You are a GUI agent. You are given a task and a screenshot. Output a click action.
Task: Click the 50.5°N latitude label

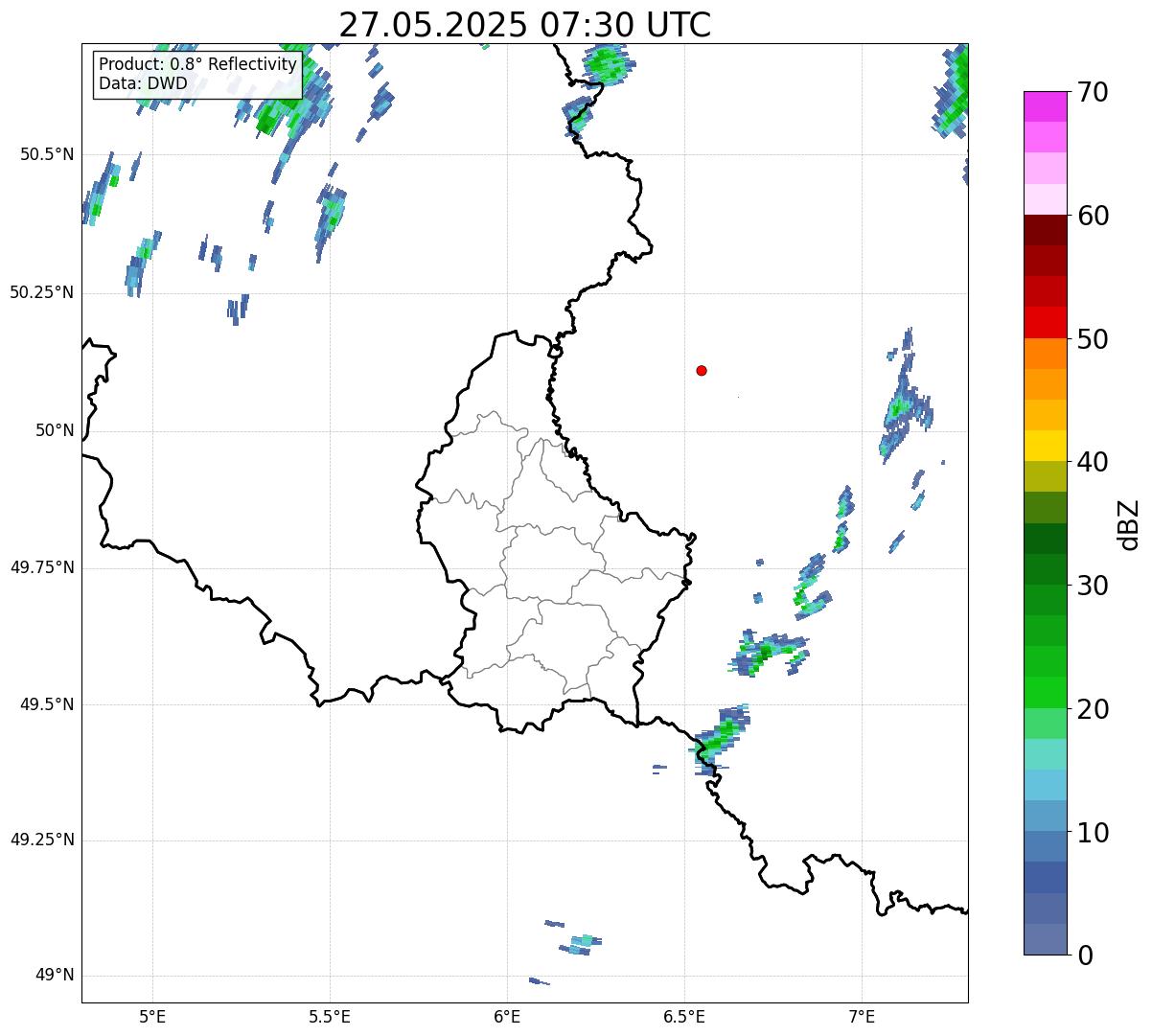pos(47,155)
